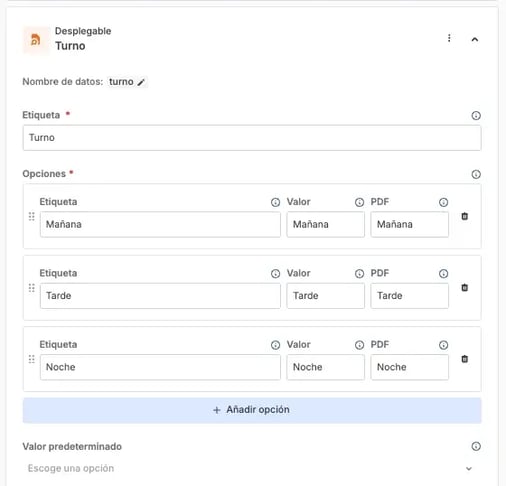Delete the Tarde option

click(464, 288)
